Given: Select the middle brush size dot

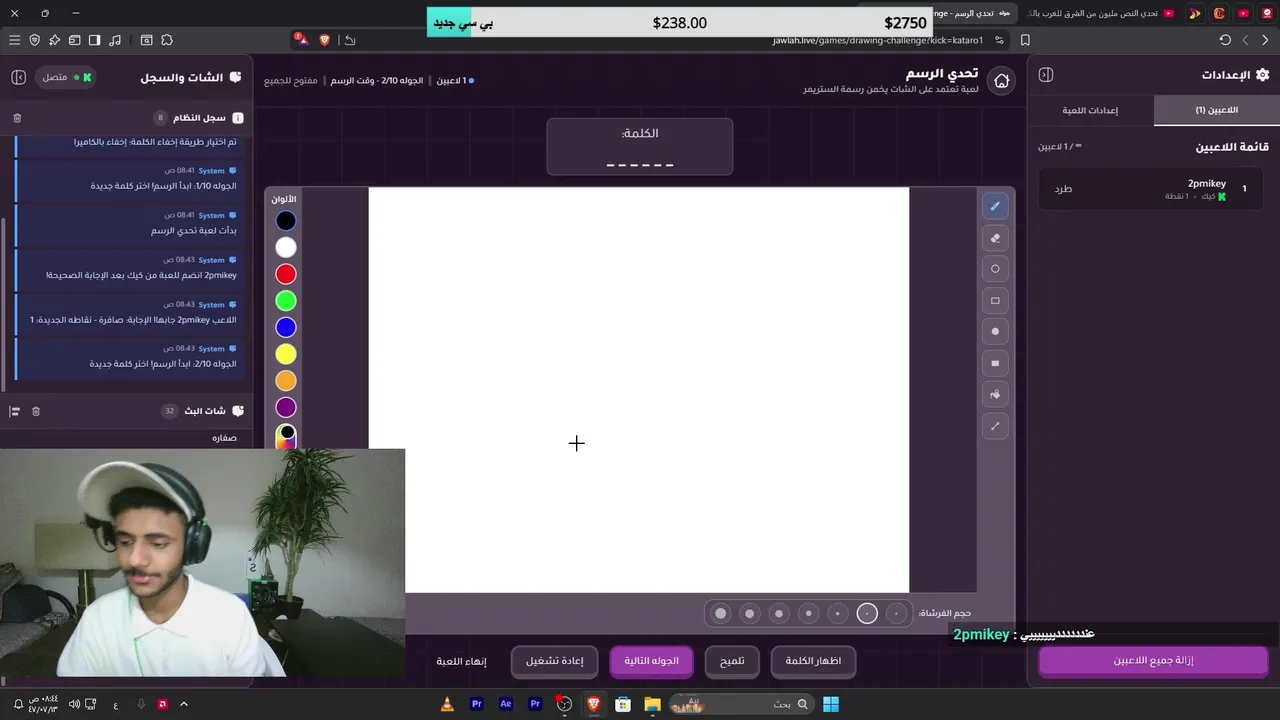Looking at the screenshot, I should 808,613.
